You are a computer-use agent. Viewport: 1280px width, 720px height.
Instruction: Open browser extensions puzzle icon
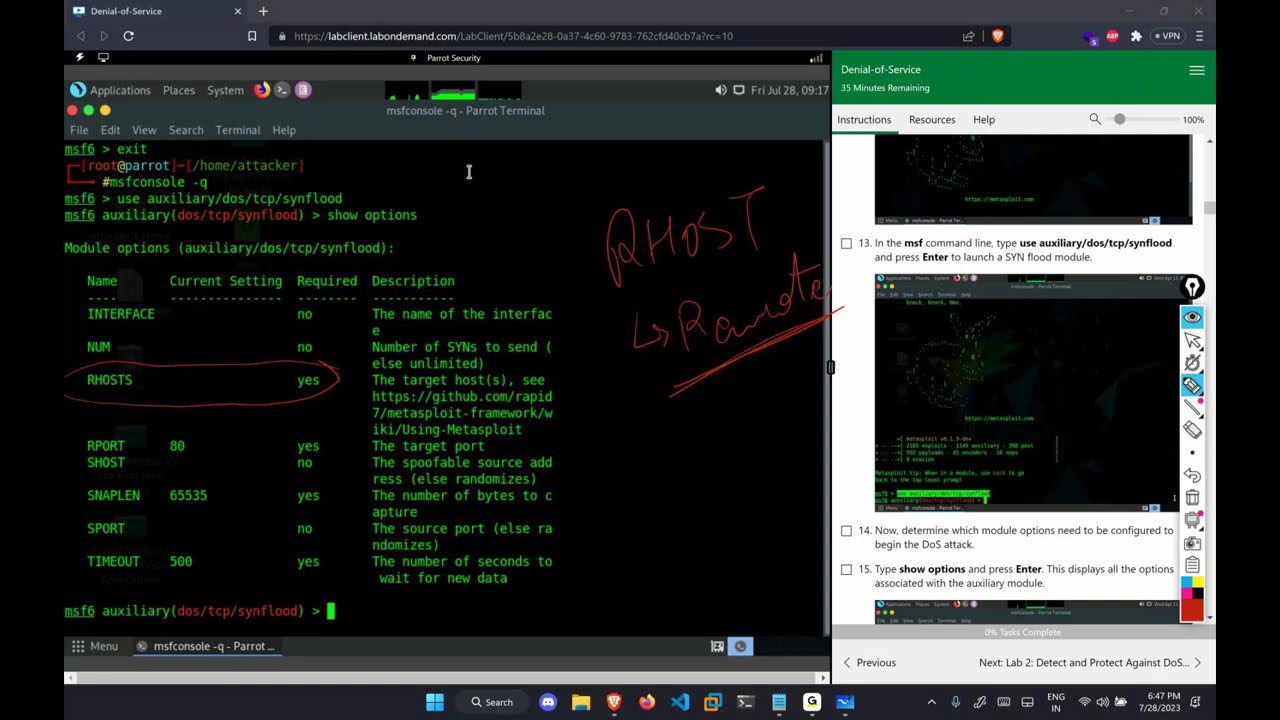tap(1136, 36)
